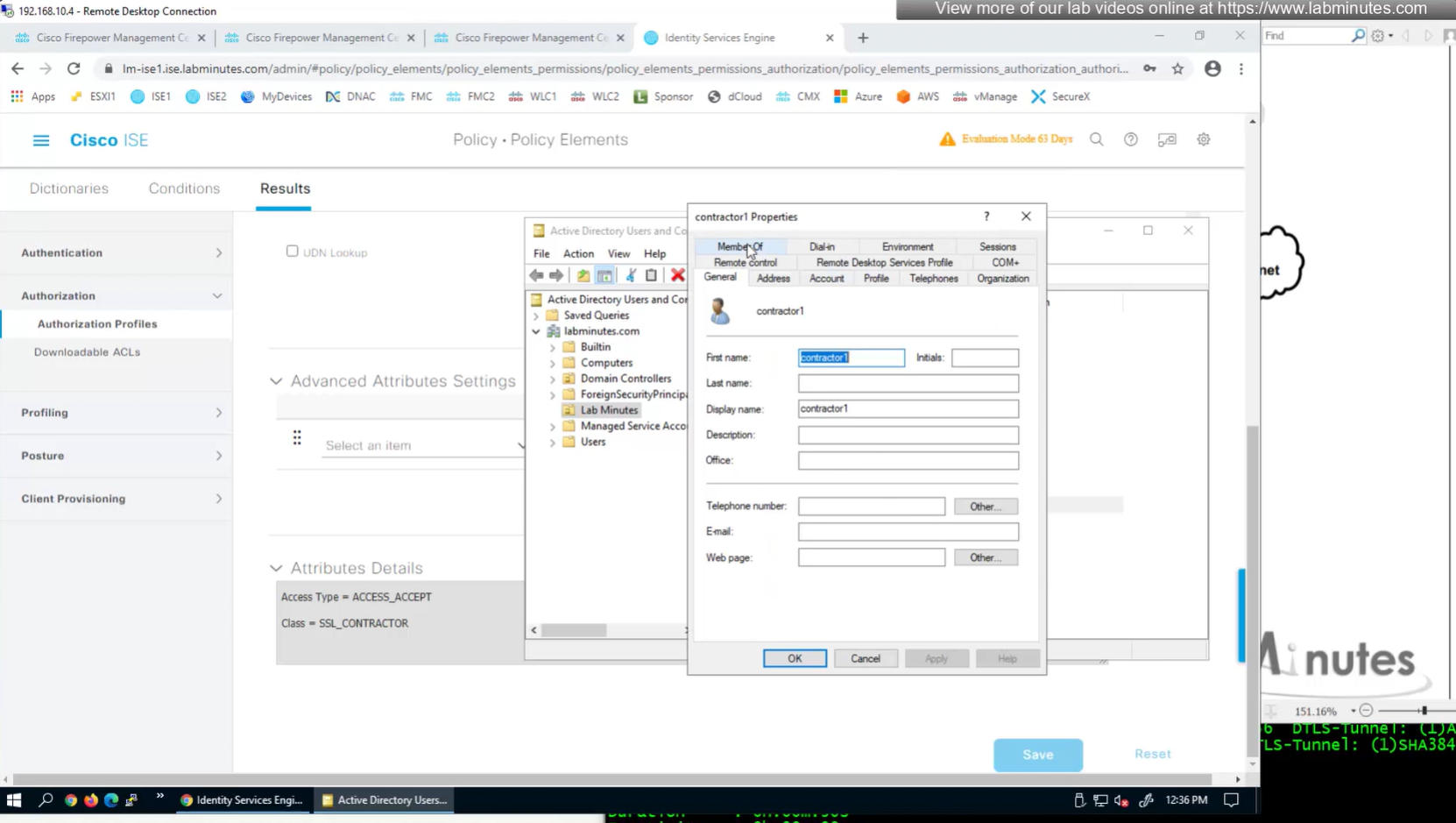This screenshot has height=823, width=1456.
Task: Click the Last name input field
Action: tap(908, 383)
